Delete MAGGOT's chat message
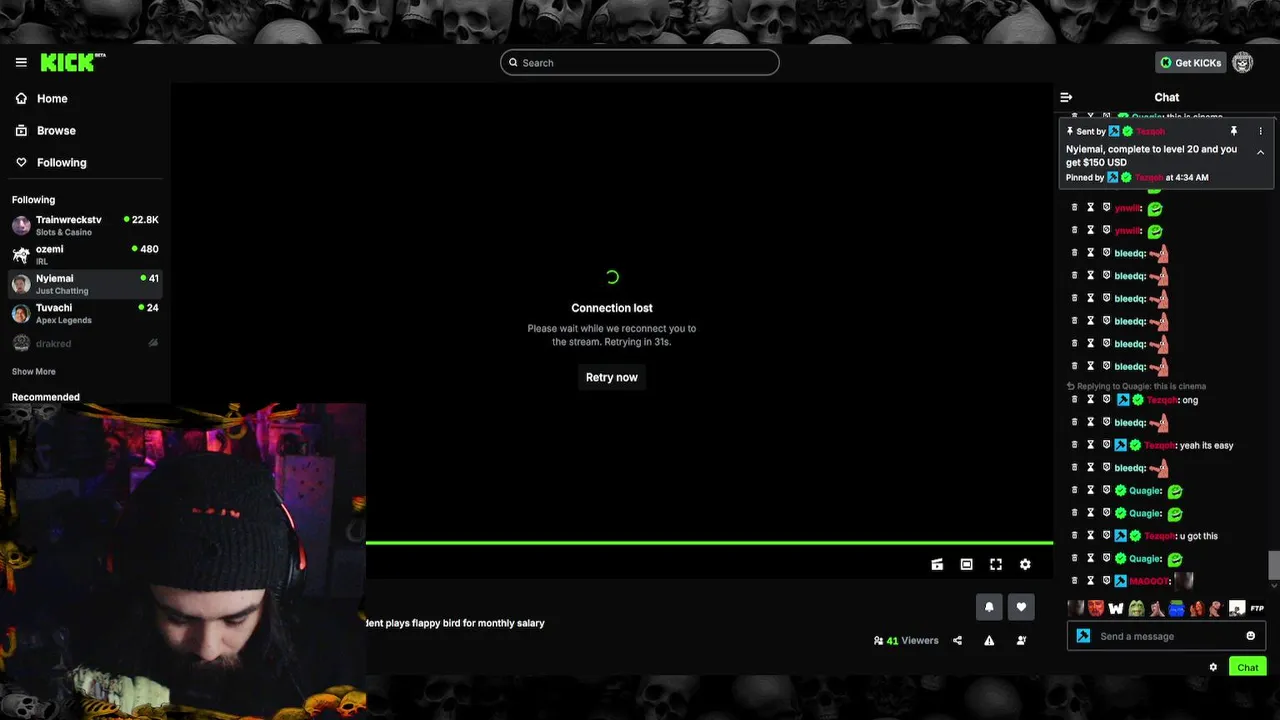This screenshot has width=1280, height=720. 1075,581
